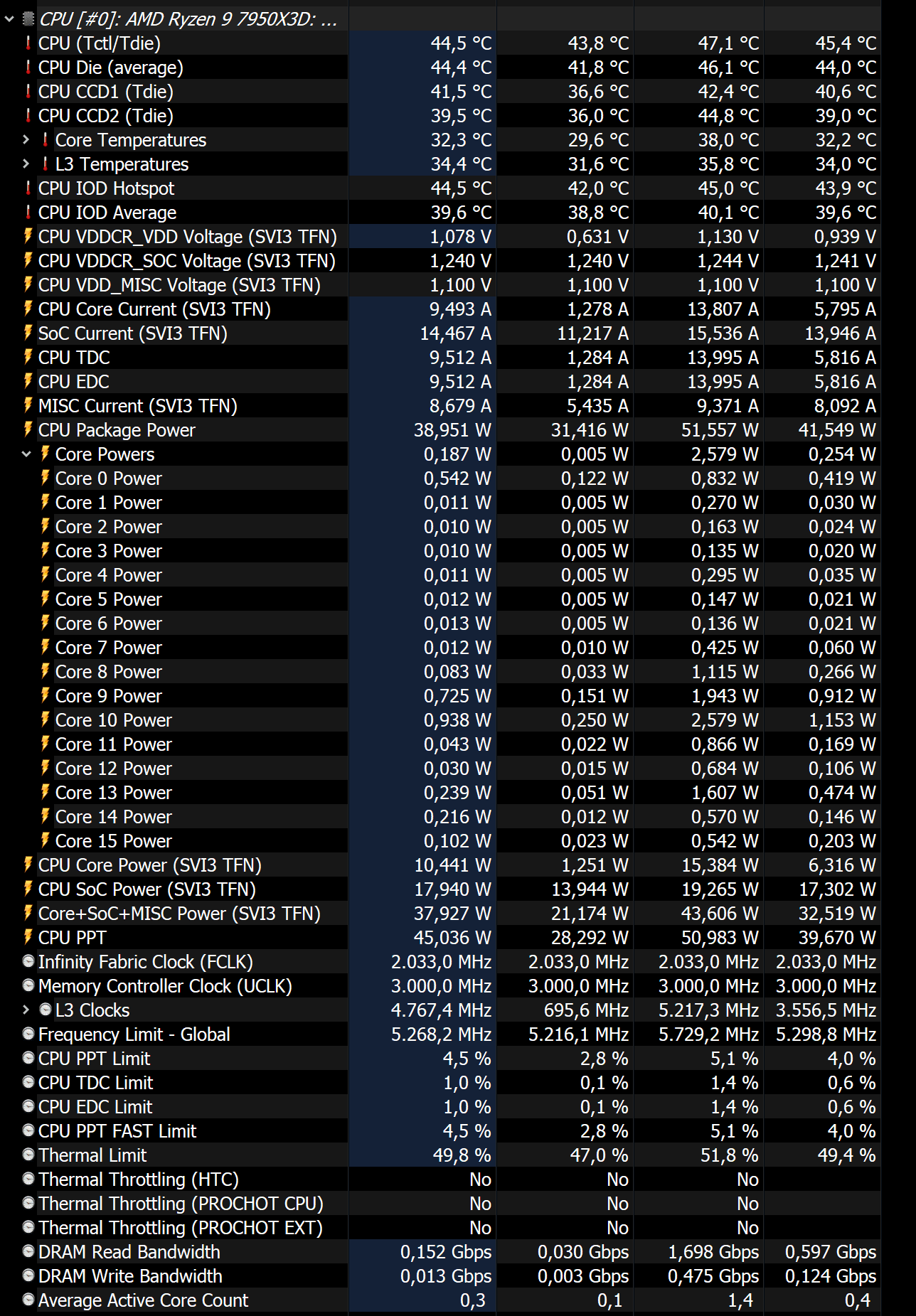Screen dimensions: 916x1316
Task: Click lightning icon beside CPU TDC
Action: (28, 357)
